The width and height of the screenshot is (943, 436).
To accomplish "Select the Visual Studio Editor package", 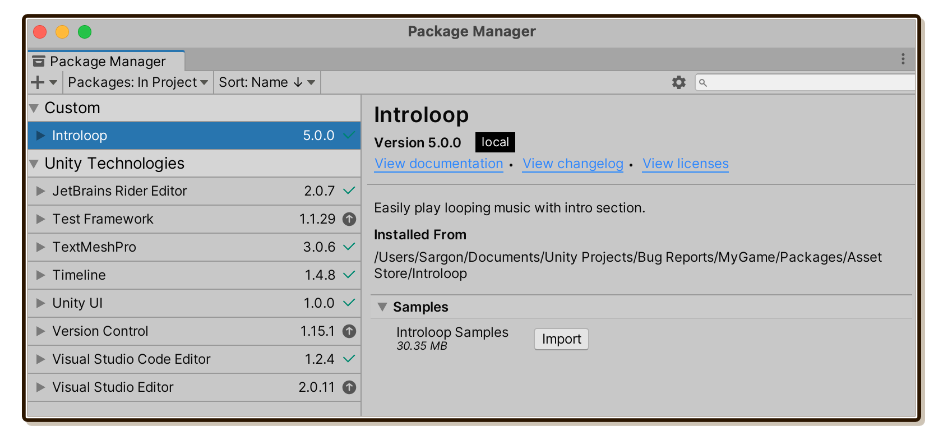I will pyautogui.click(x=194, y=387).
